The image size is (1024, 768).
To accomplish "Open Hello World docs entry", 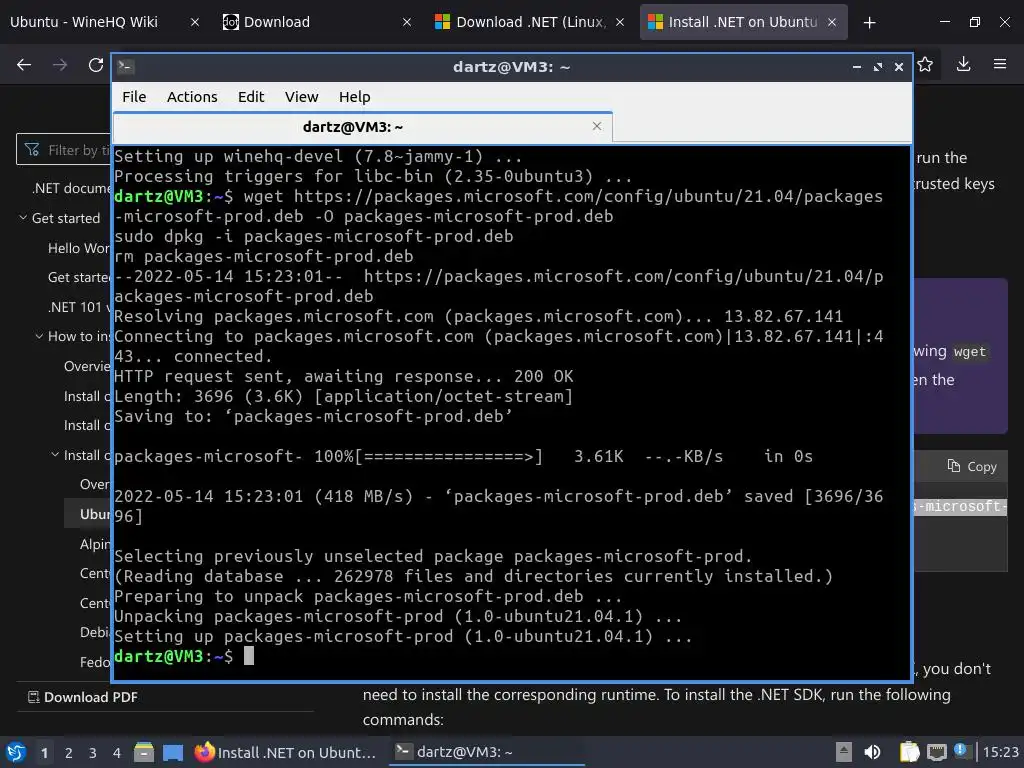I will coord(79,248).
